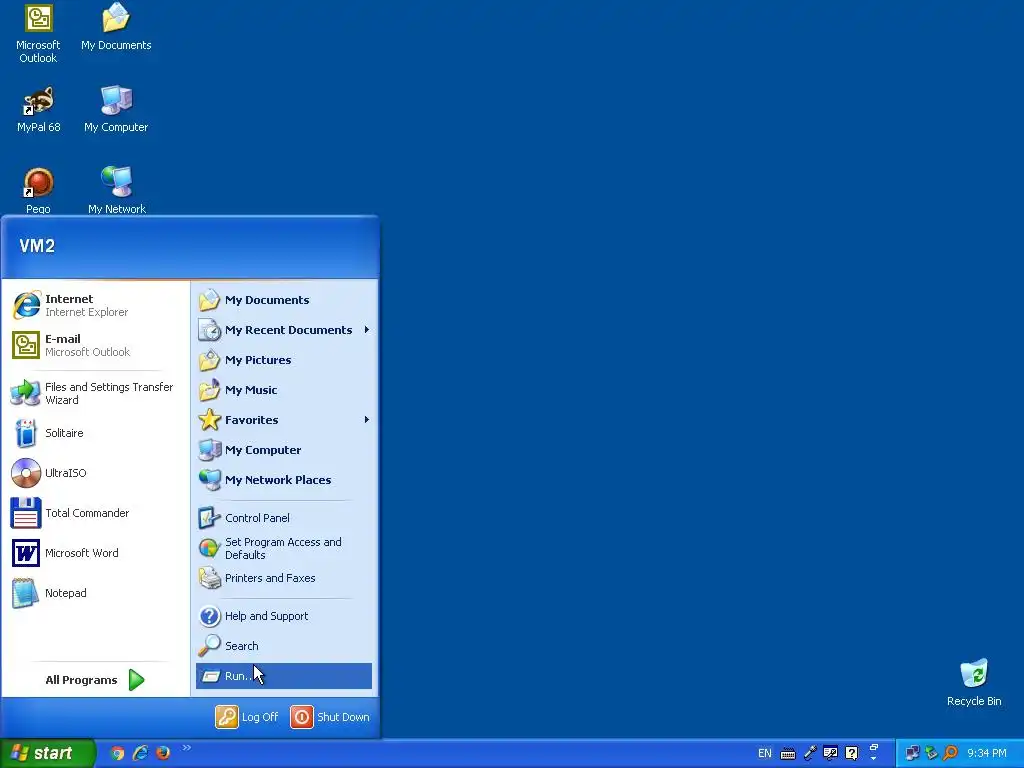Expand the All Programs list

pos(95,680)
